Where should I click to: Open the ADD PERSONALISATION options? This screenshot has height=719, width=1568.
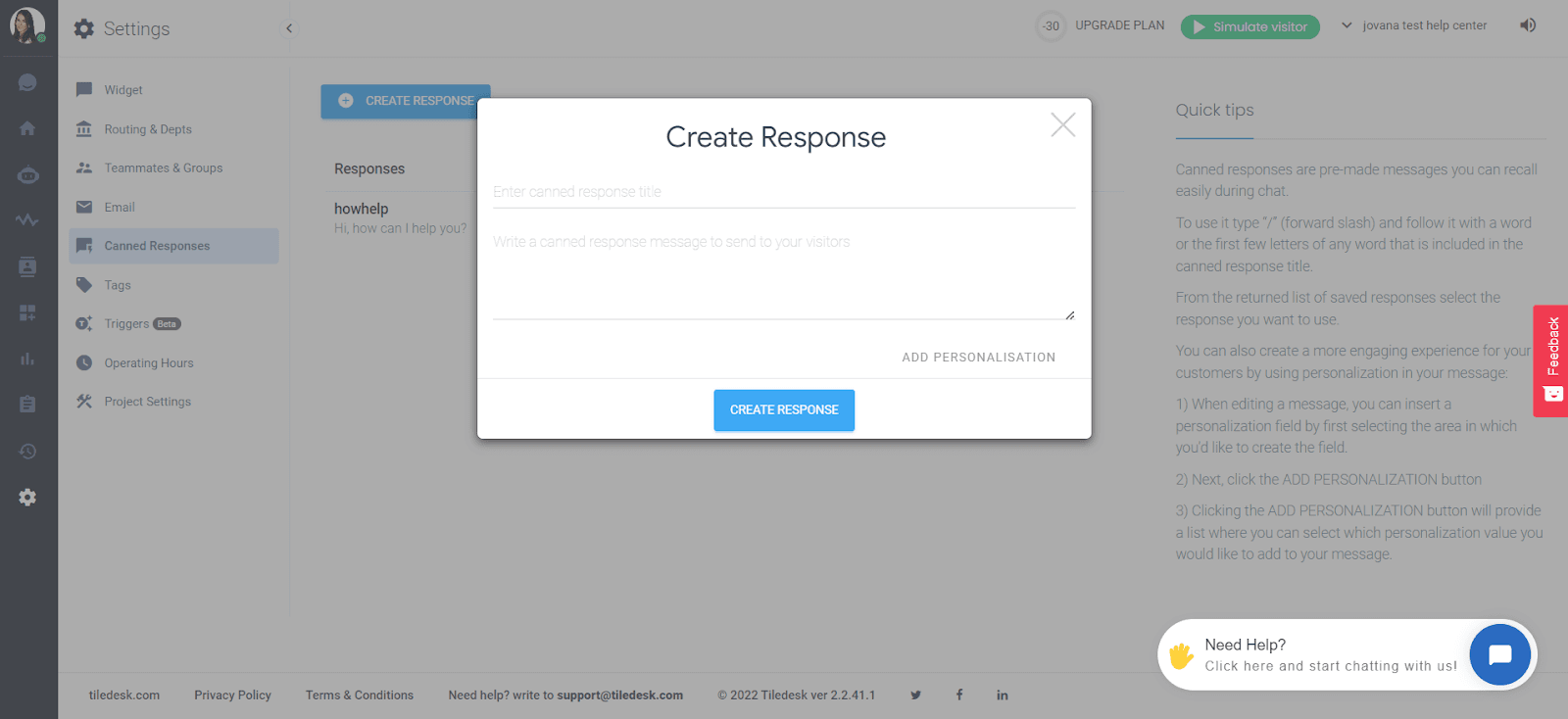(978, 358)
